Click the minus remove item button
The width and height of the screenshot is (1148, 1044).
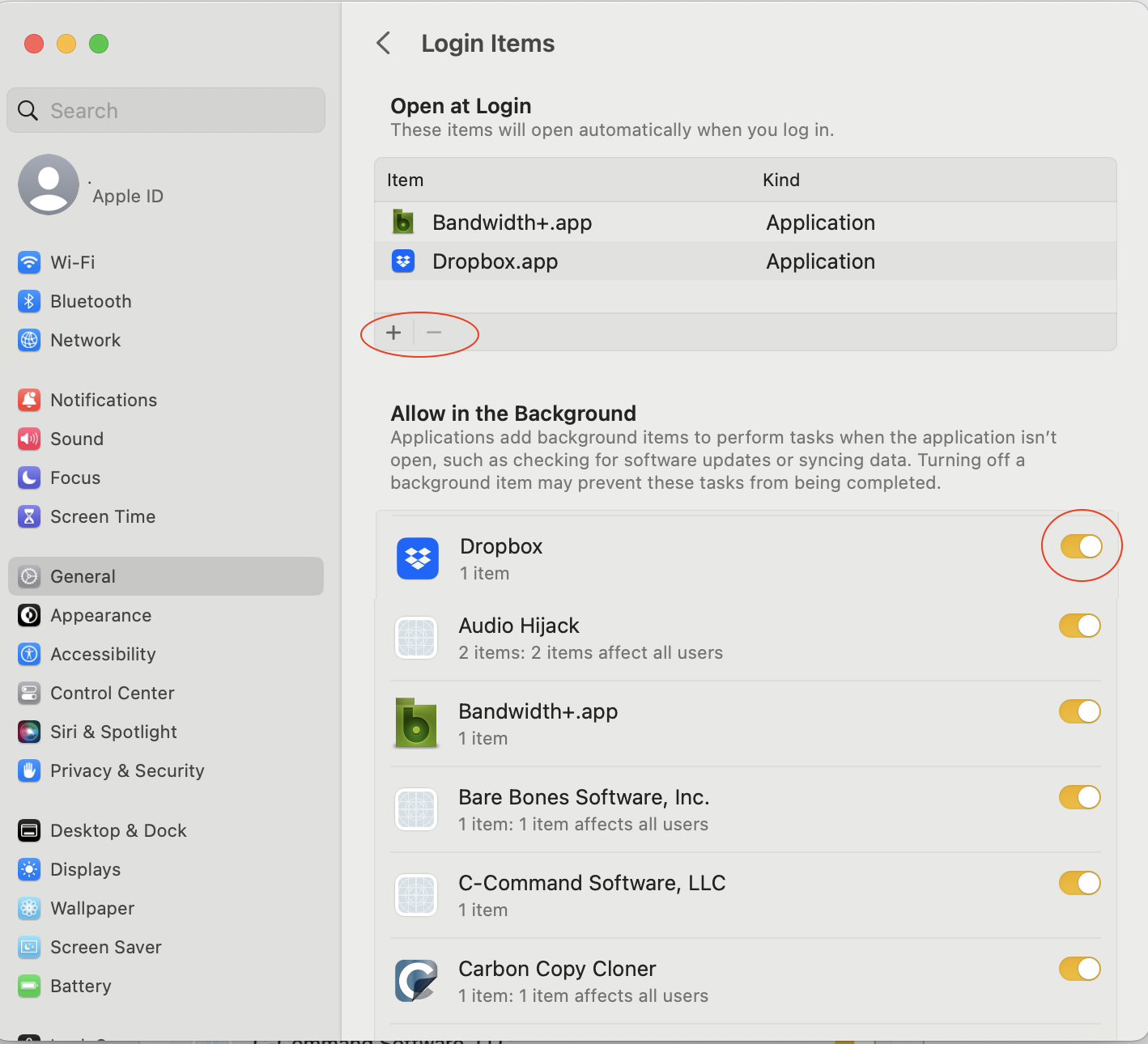pos(434,333)
